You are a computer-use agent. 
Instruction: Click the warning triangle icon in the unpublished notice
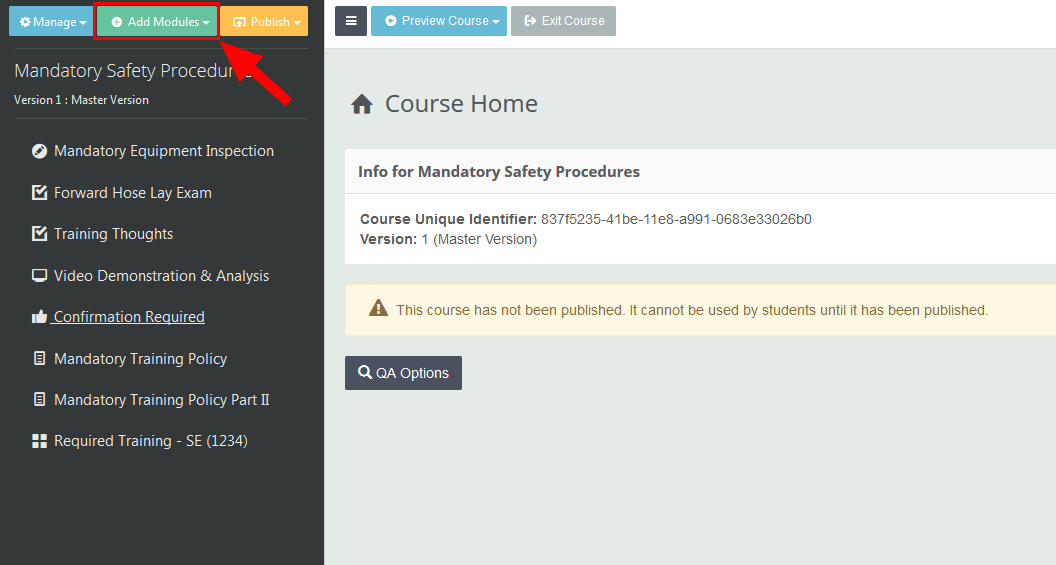point(378,309)
